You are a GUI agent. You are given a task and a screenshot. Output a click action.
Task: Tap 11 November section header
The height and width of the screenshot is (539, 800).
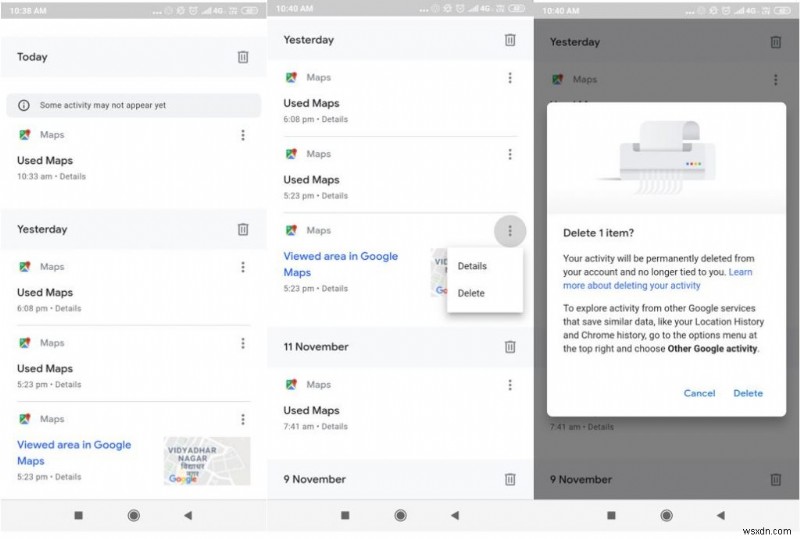[400, 347]
